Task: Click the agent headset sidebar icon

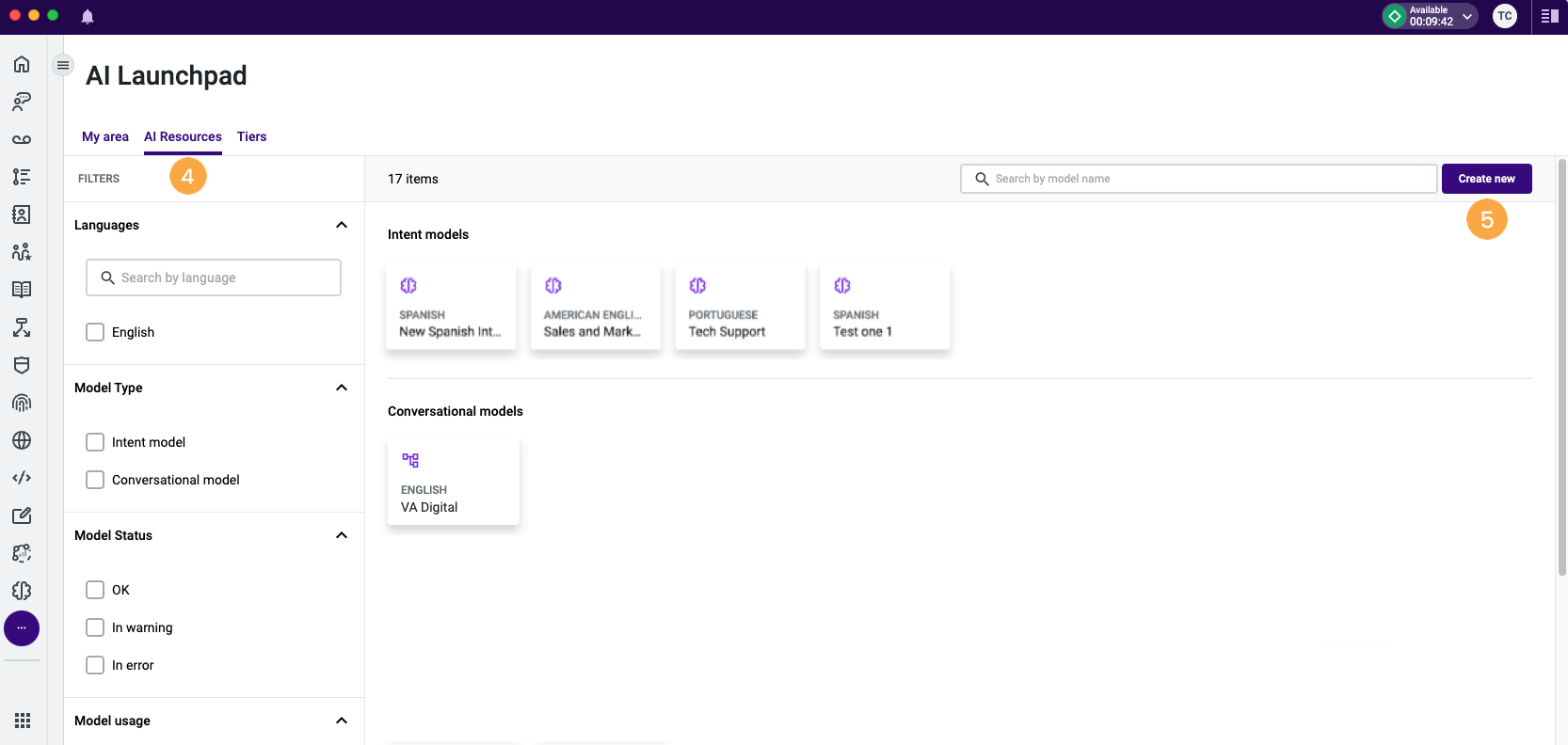Action: coord(22,102)
